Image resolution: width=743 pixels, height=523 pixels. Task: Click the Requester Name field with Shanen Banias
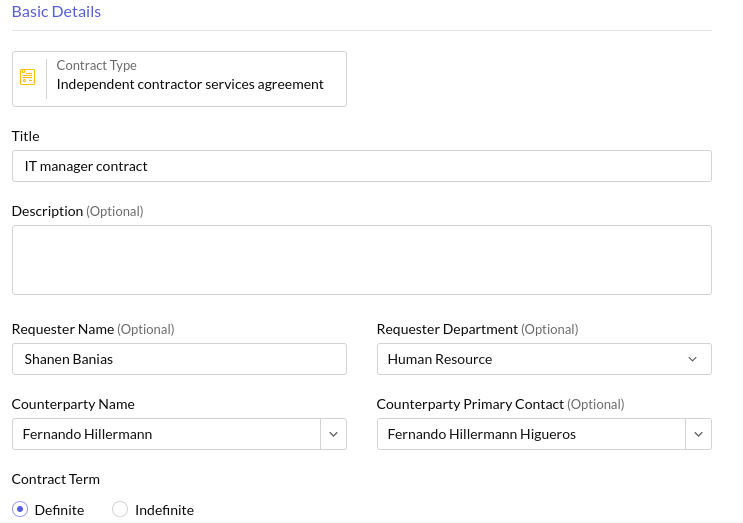click(179, 359)
